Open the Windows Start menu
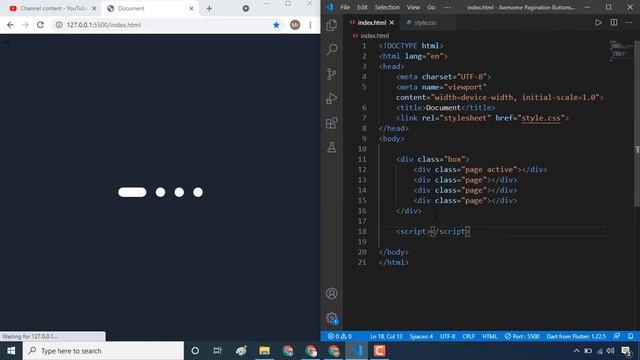The image size is (640, 360). (11, 351)
